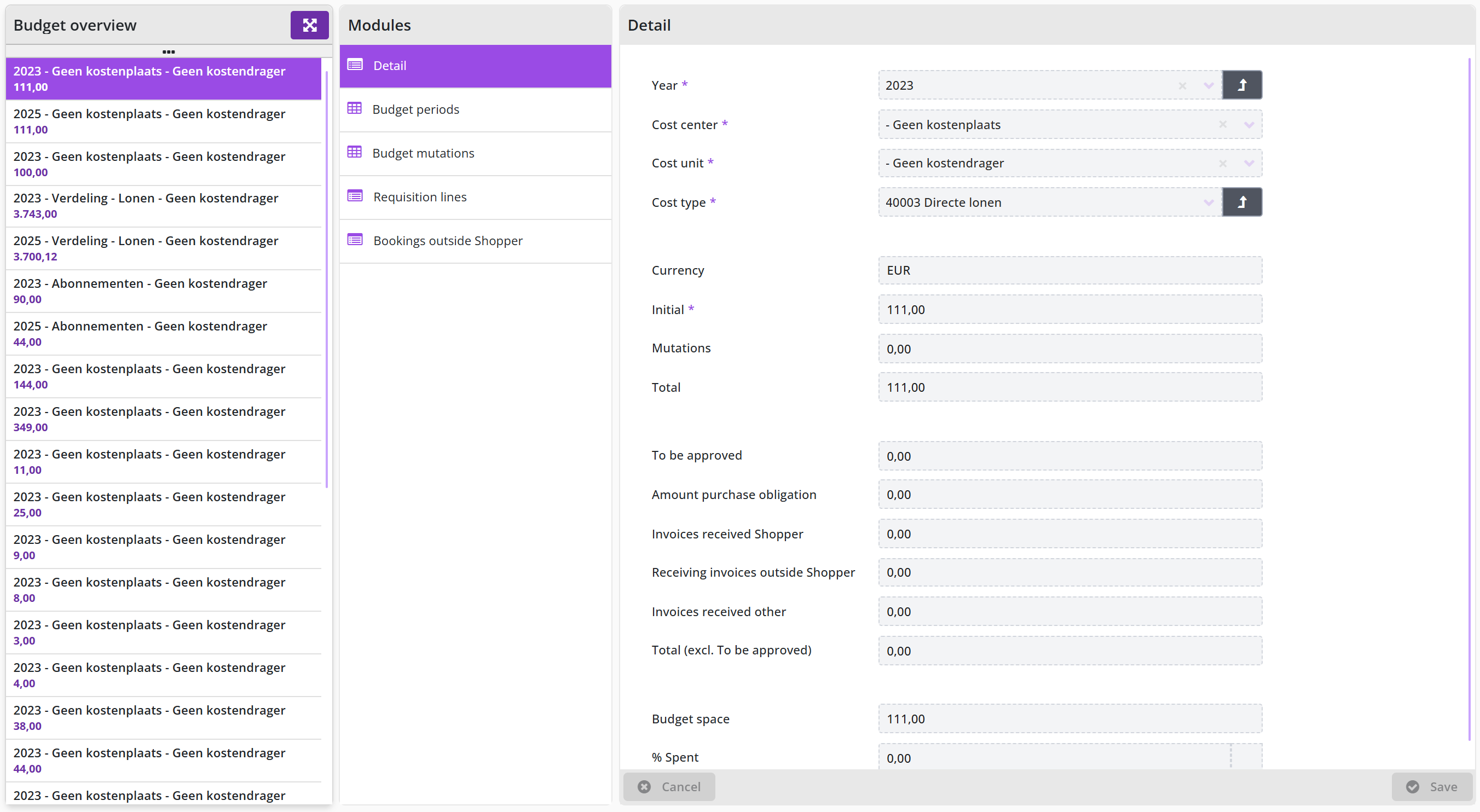Click the Budget overview list scrollbar
Screen dimensions: 1480x812
pos(326,279)
